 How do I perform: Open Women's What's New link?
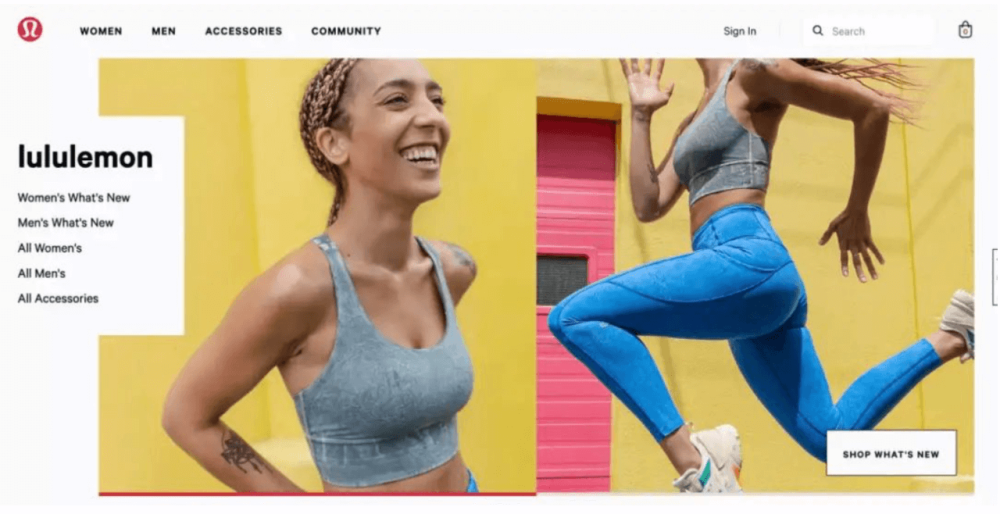(x=74, y=198)
